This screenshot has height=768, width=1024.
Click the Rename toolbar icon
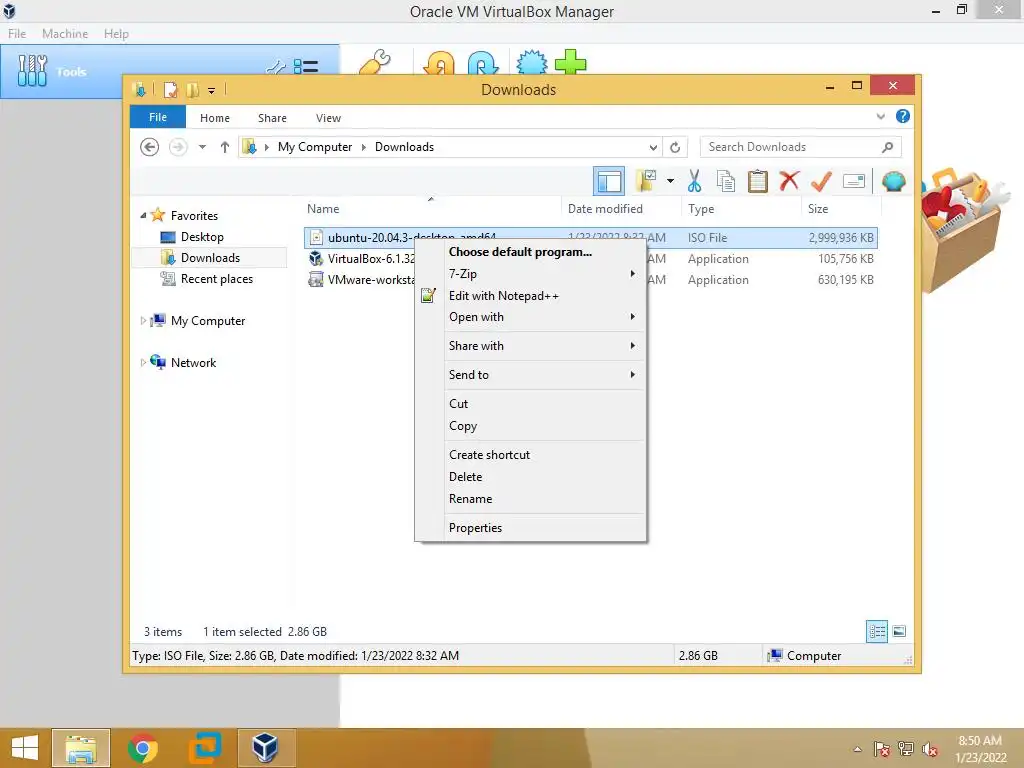pos(854,181)
